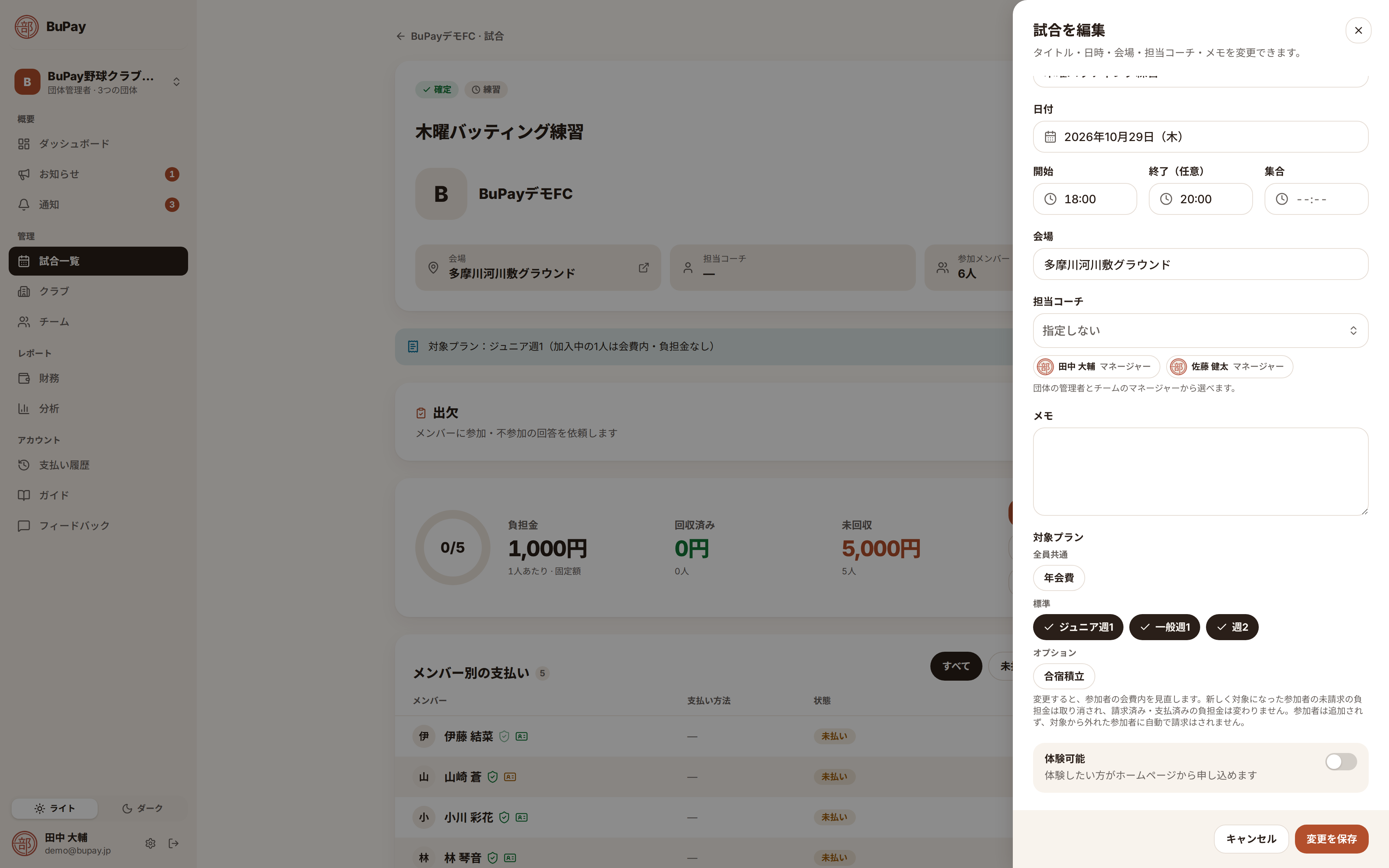Click the user avatar for 田中 大輔

pyautogui.click(x=25, y=843)
